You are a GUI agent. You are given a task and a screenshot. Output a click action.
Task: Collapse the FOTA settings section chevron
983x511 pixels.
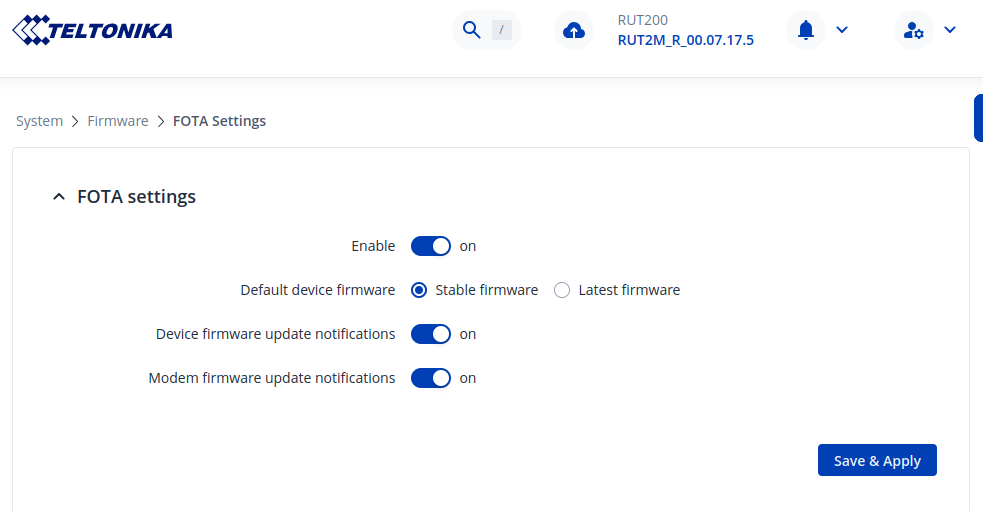pyautogui.click(x=58, y=197)
